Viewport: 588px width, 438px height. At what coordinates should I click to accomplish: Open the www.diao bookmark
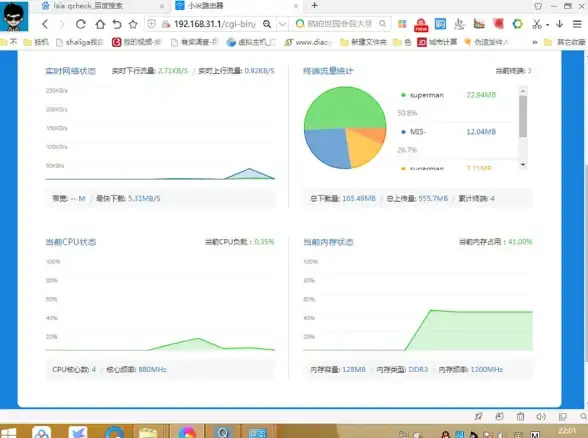(308, 42)
